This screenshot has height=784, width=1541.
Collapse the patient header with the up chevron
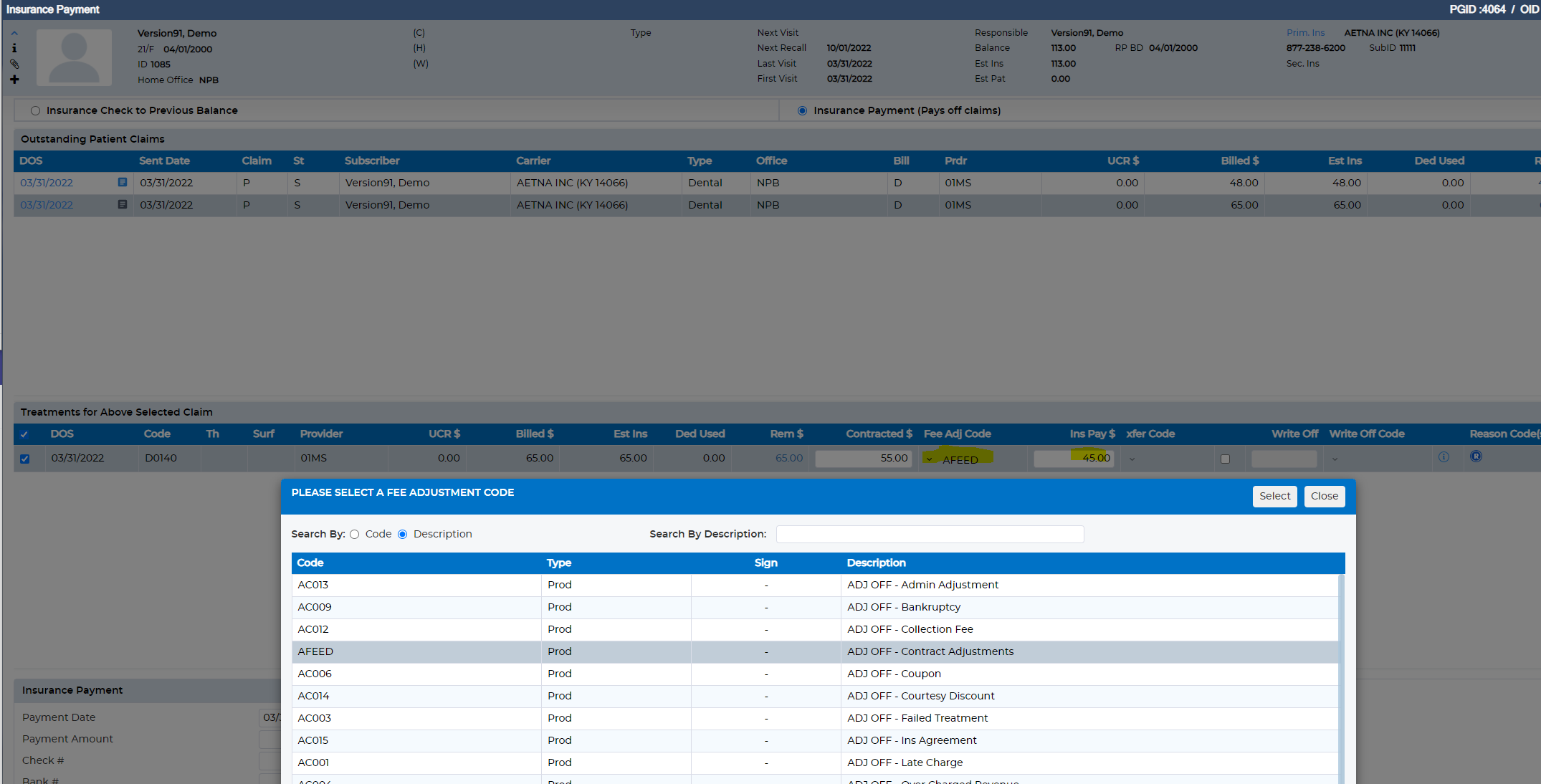click(14, 33)
